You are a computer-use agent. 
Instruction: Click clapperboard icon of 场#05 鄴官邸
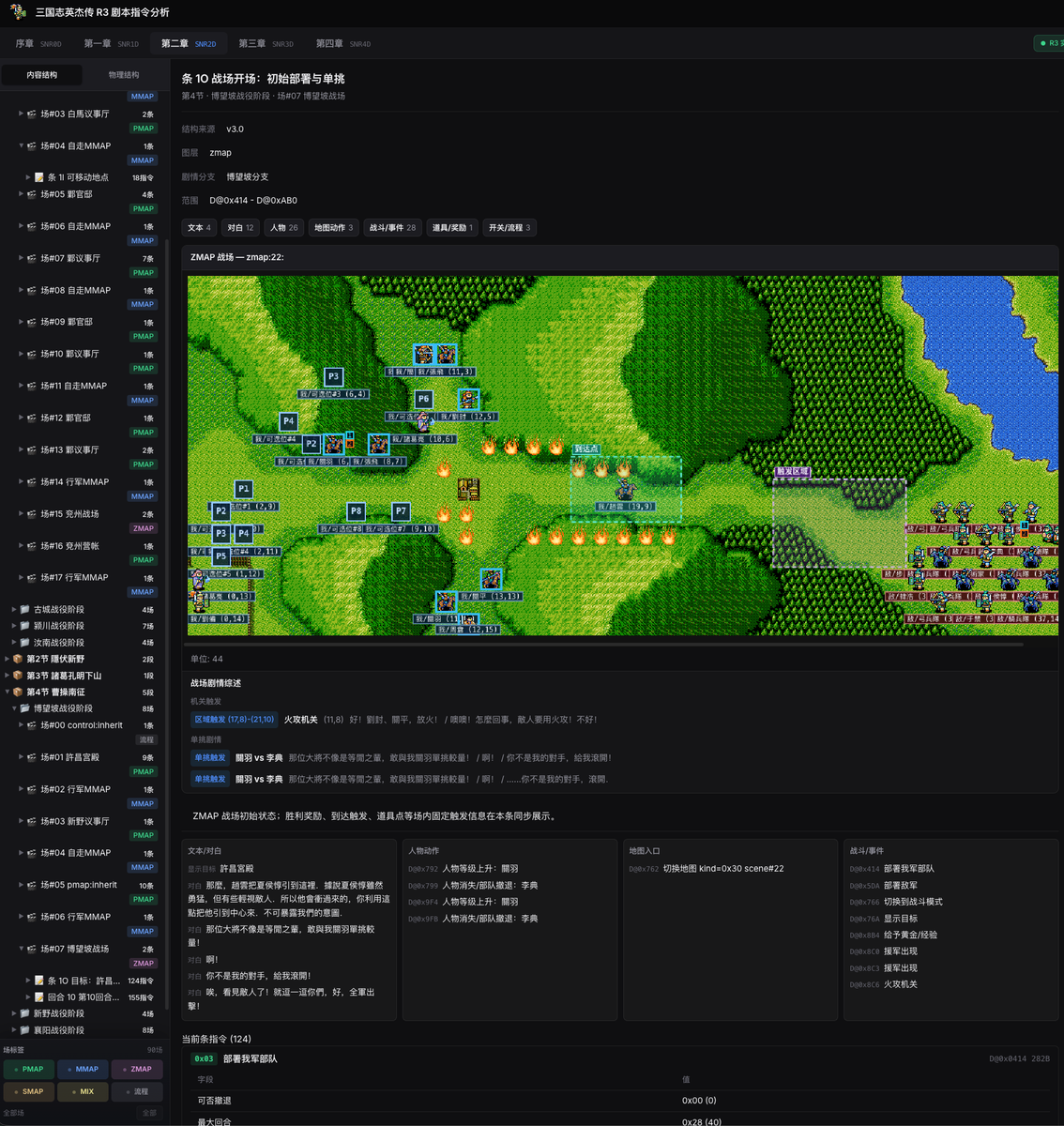(x=32, y=194)
